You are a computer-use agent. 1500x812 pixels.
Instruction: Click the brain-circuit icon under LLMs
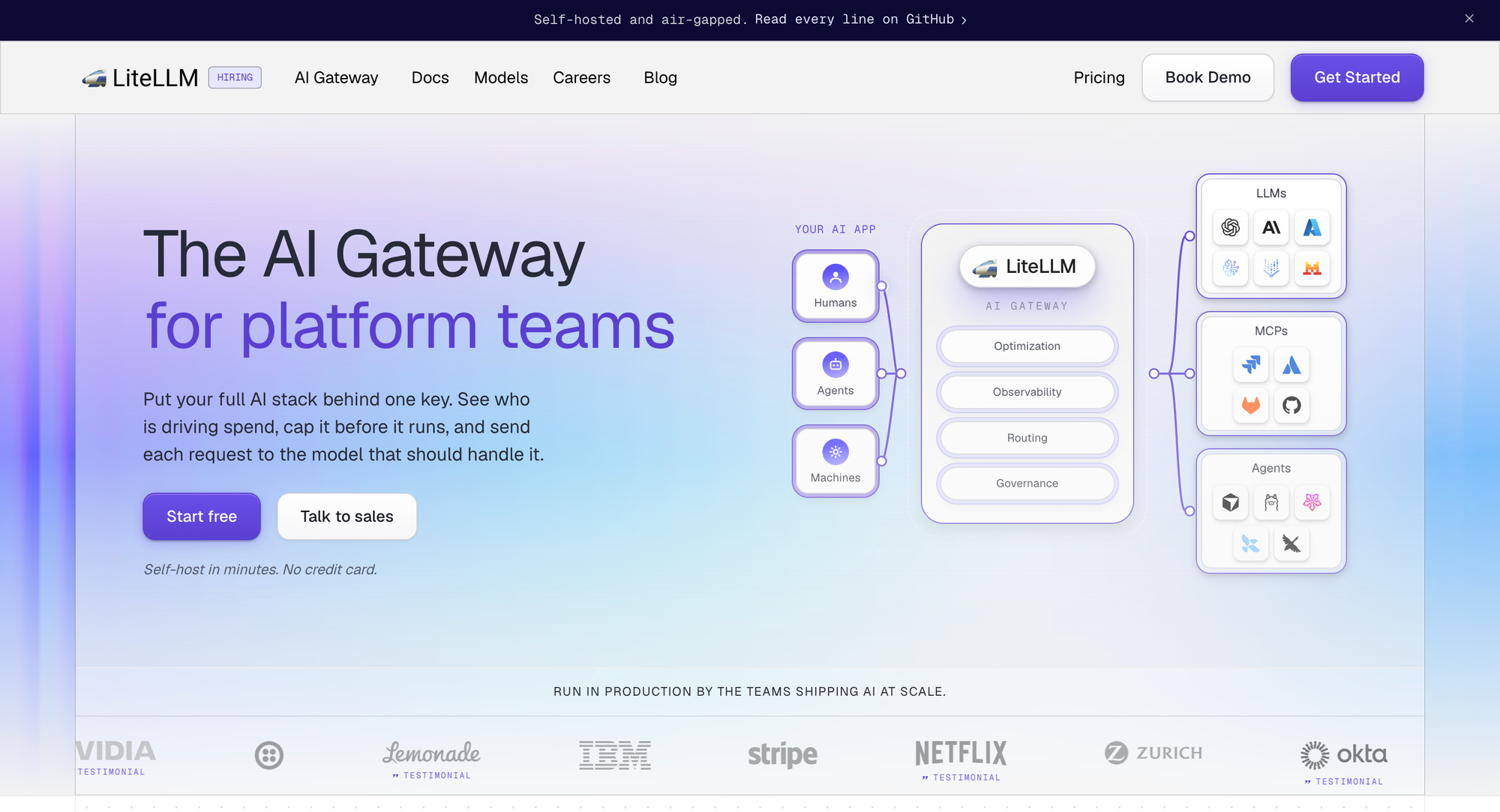tap(1231, 268)
